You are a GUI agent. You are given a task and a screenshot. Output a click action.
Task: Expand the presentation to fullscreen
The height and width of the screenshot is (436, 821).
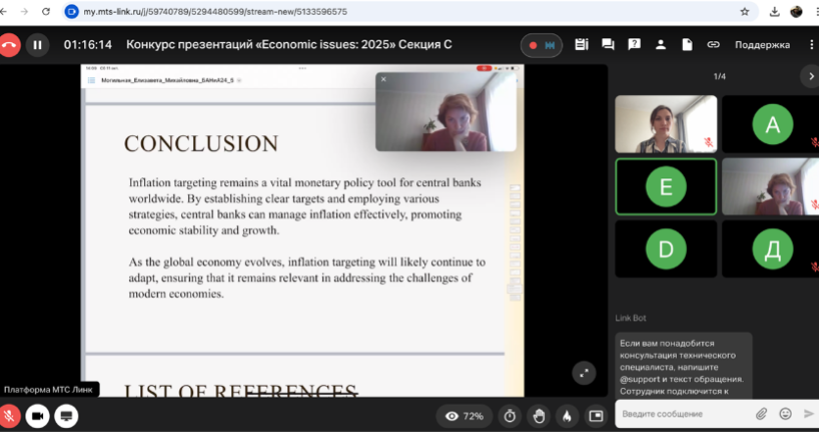tap(584, 373)
